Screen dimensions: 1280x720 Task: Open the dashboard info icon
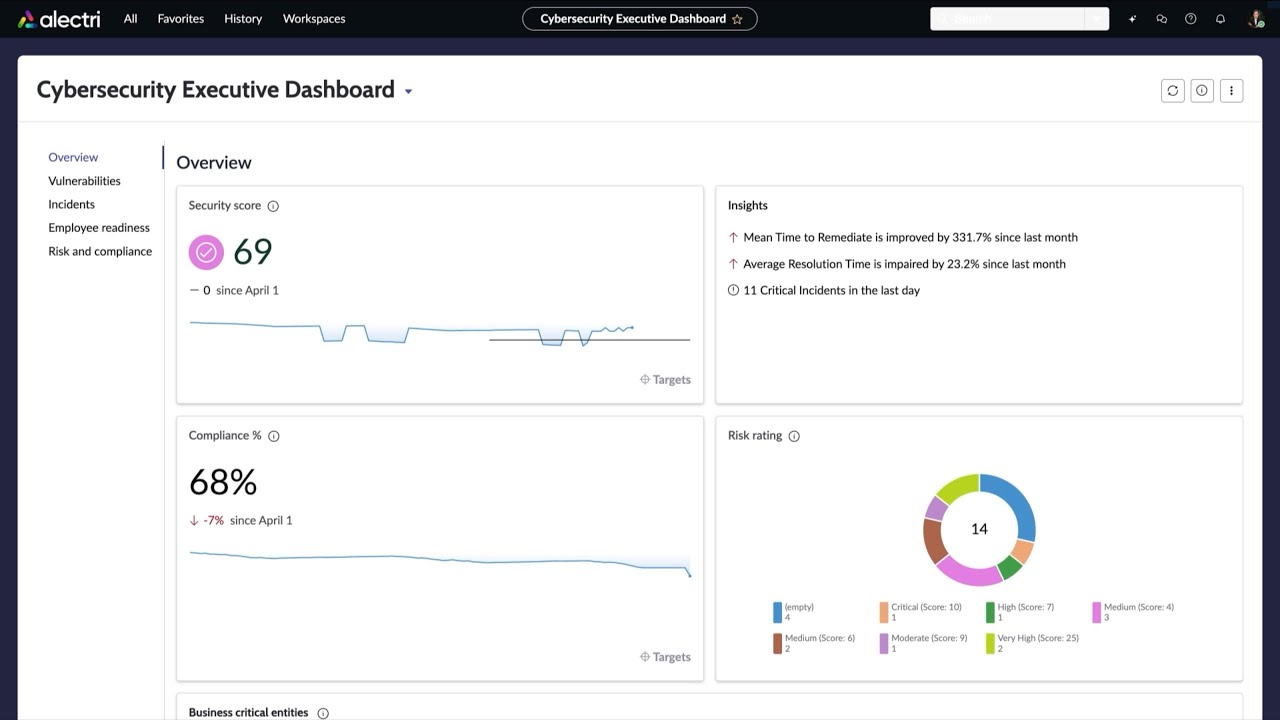click(x=1202, y=90)
